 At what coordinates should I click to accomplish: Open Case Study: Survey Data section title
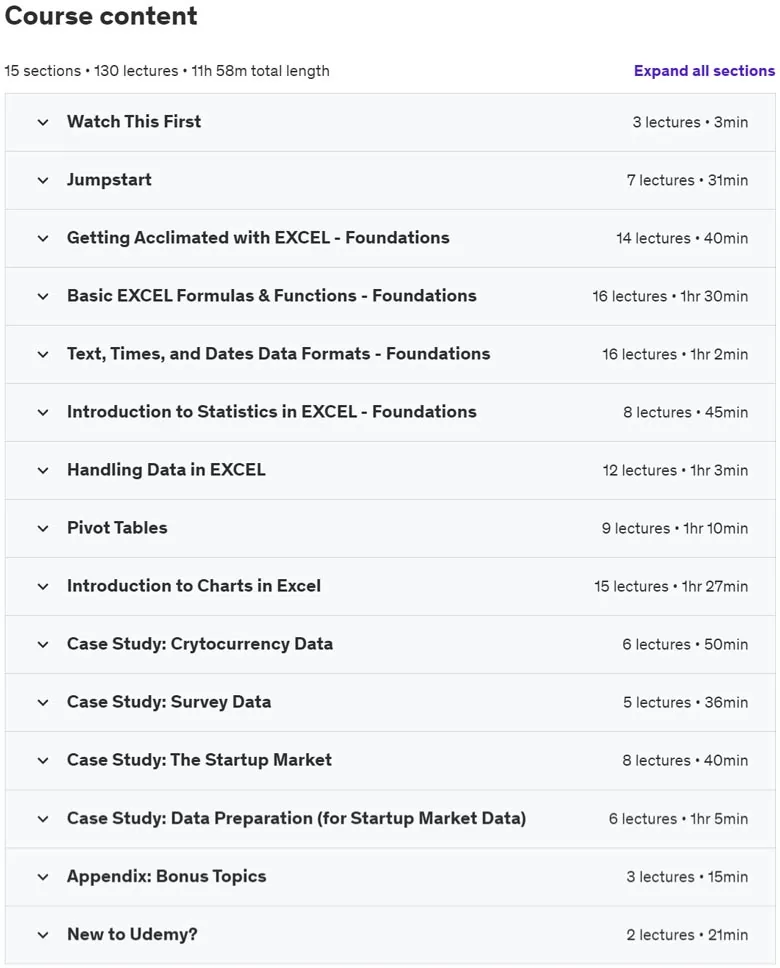[169, 702]
